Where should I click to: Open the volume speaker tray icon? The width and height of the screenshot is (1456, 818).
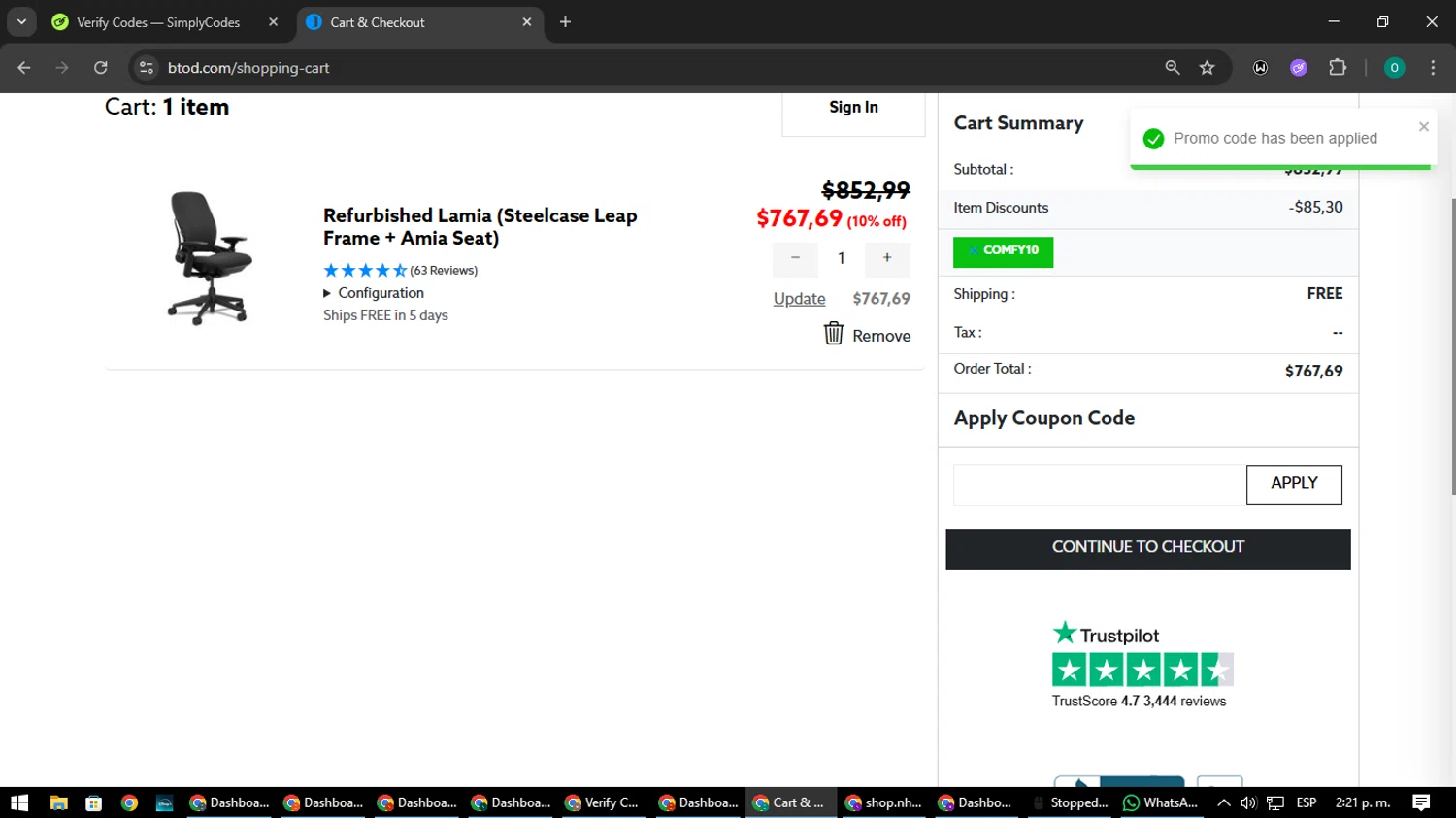click(1248, 802)
